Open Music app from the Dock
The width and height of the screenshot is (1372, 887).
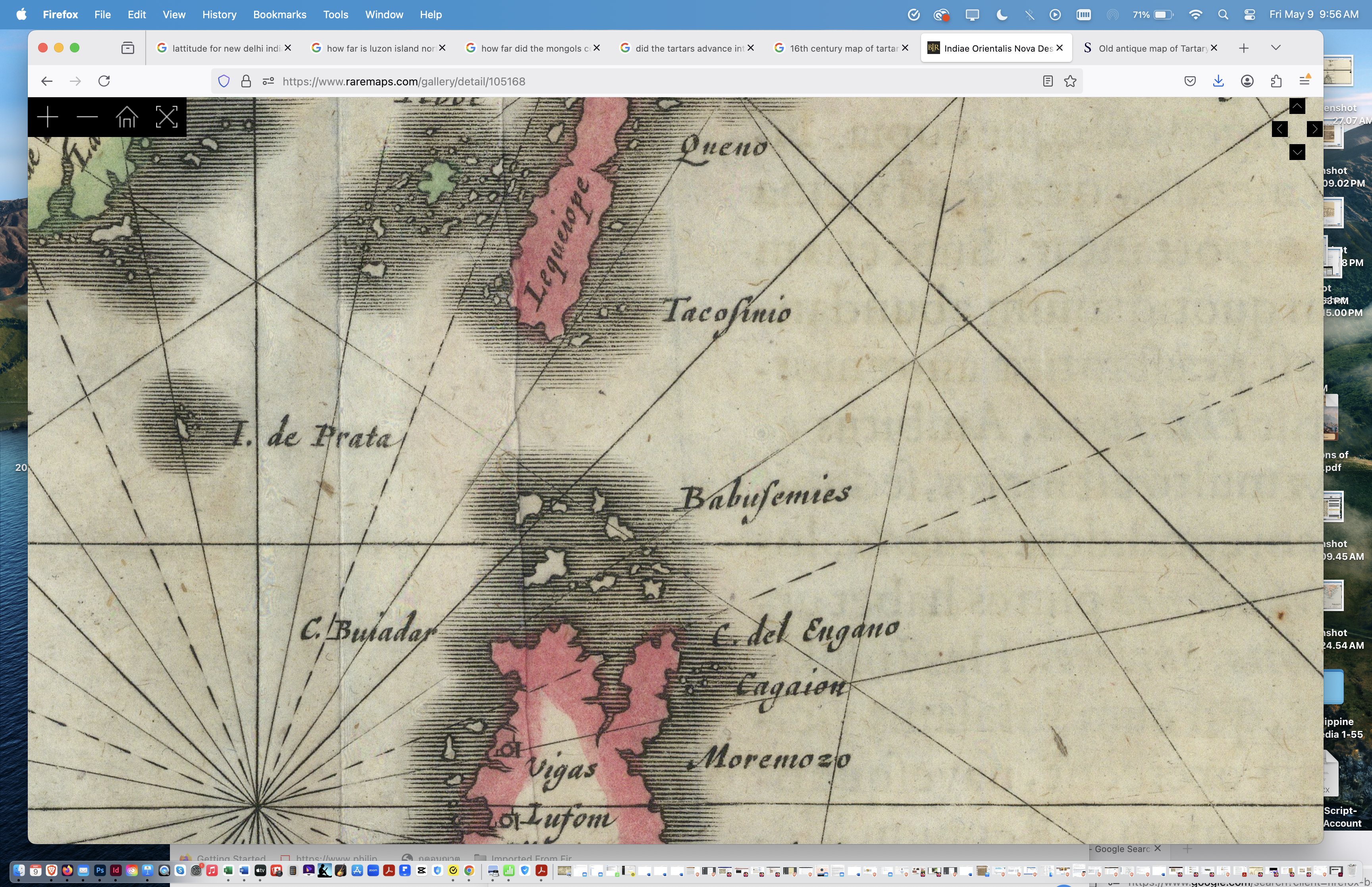coord(212,870)
